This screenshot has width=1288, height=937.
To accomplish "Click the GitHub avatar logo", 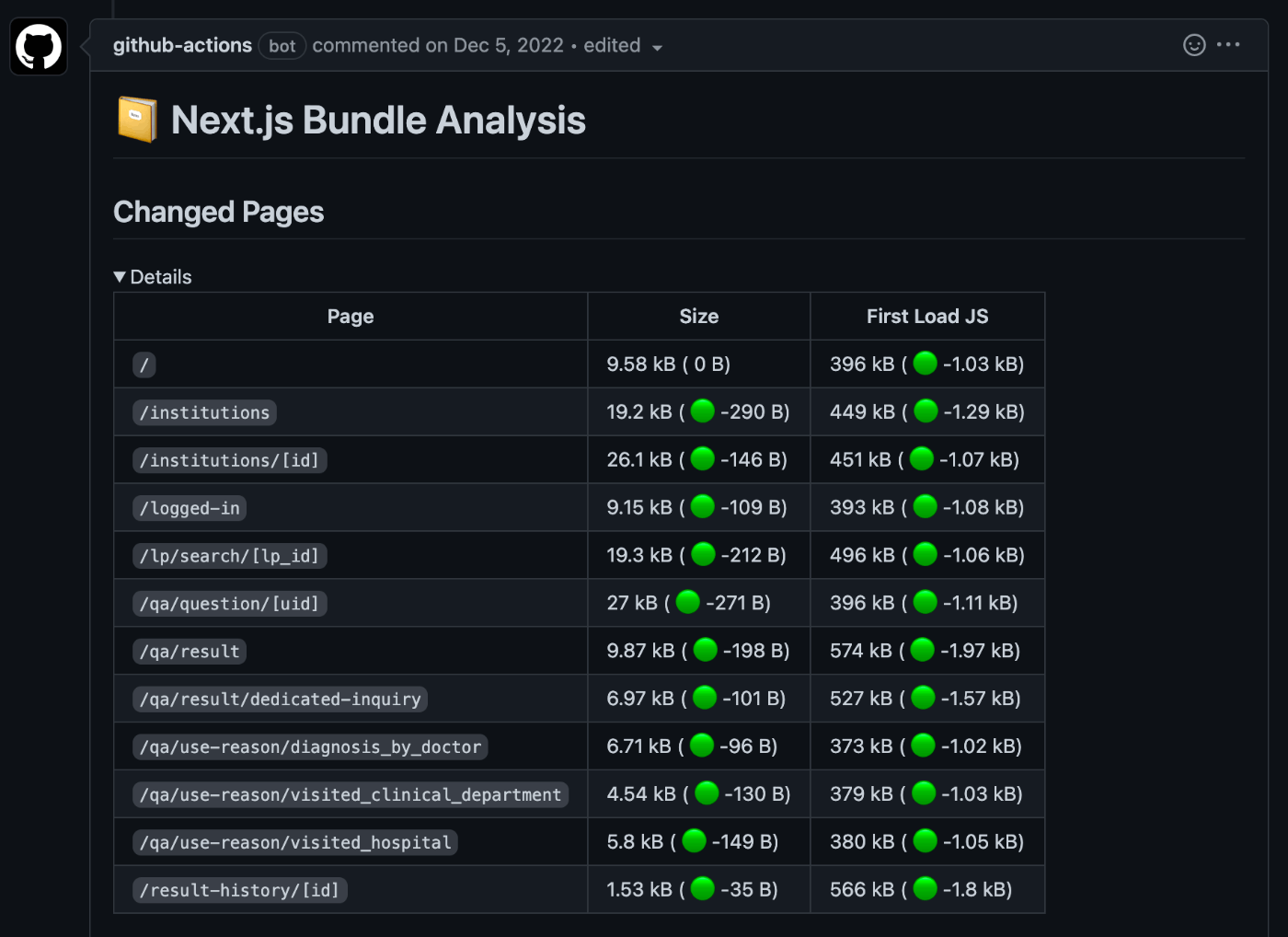I will [x=39, y=46].
